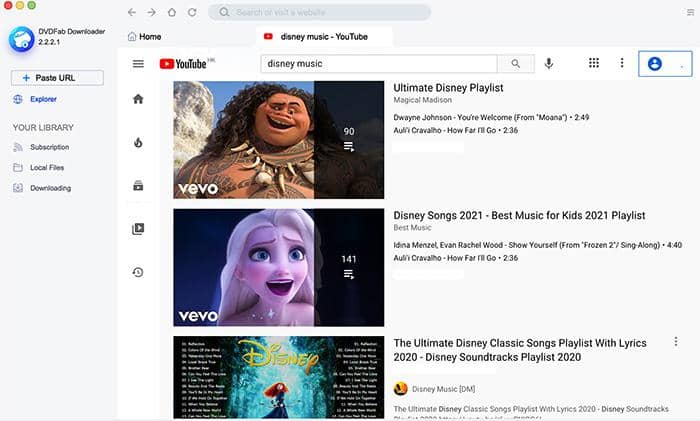The height and width of the screenshot is (421, 700).
Task: Click the sign-in account avatar button
Action: [665, 64]
